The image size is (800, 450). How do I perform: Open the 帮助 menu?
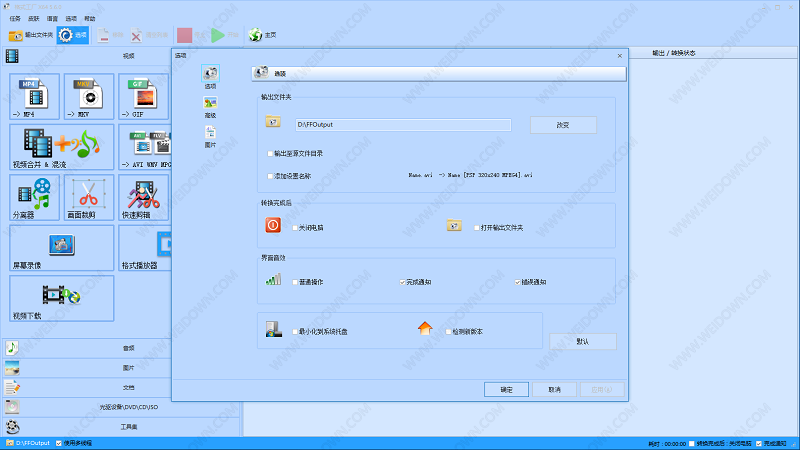90,19
